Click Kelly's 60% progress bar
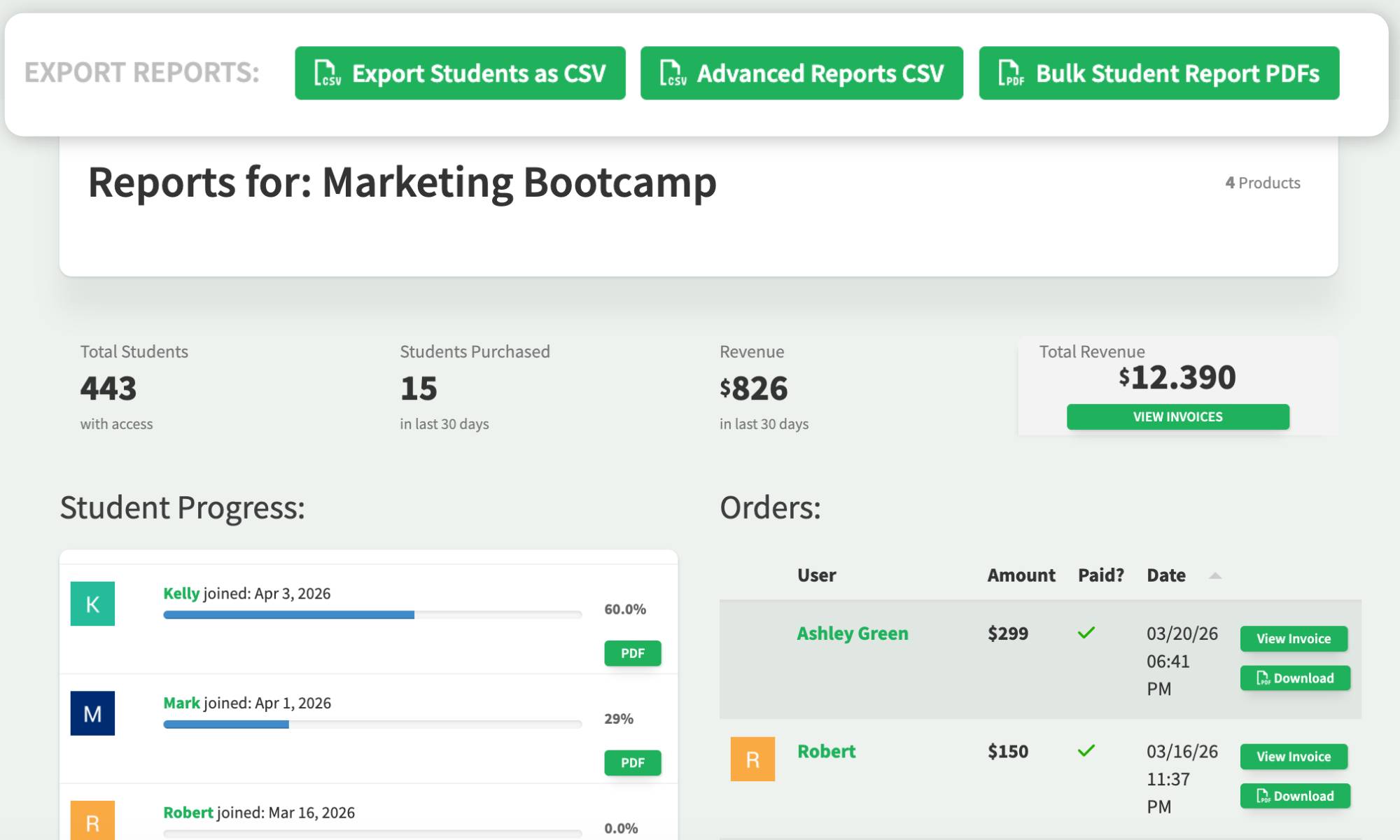The height and width of the screenshot is (840, 1400). click(x=372, y=615)
